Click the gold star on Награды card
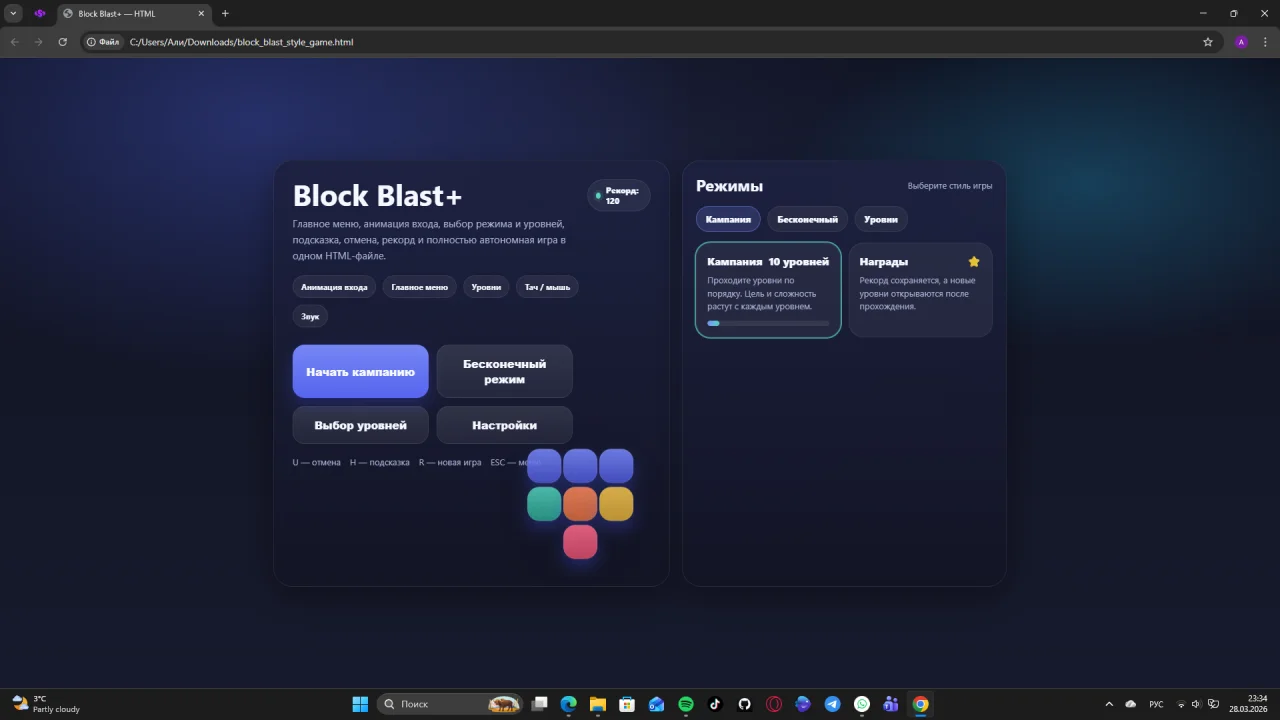 (x=974, y=262)
